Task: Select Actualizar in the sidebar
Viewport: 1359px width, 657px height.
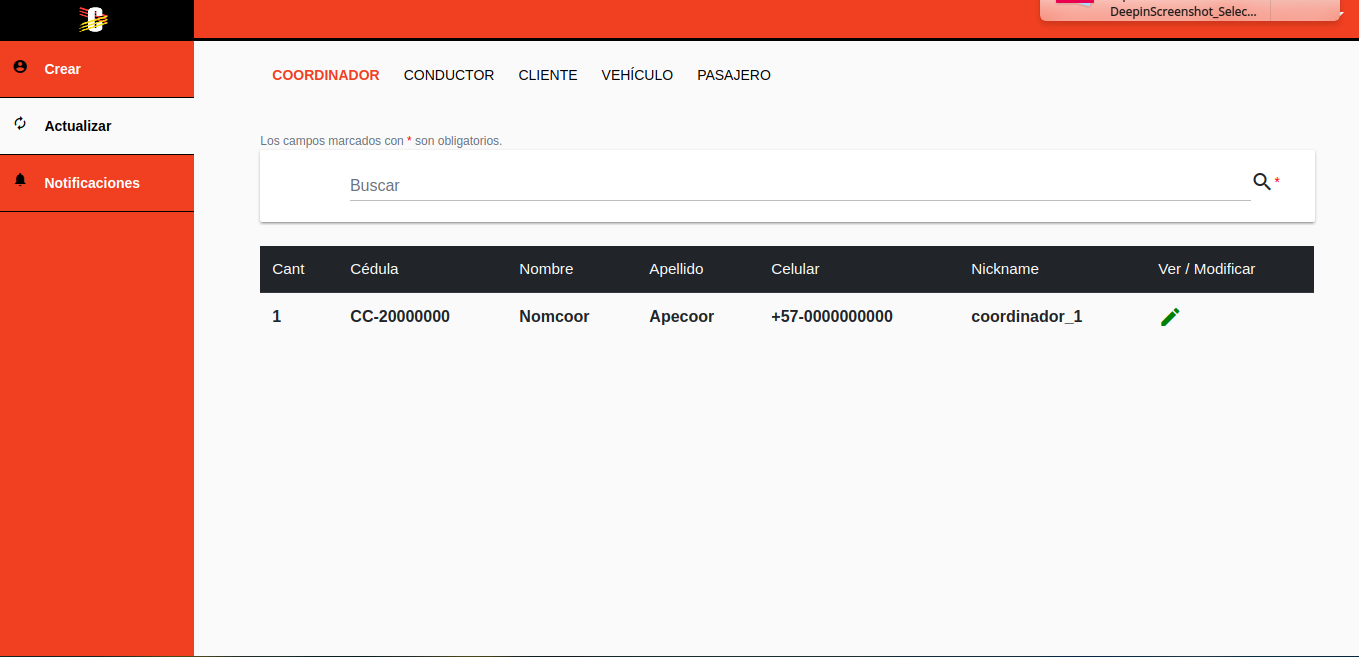Action: [97, 126]
